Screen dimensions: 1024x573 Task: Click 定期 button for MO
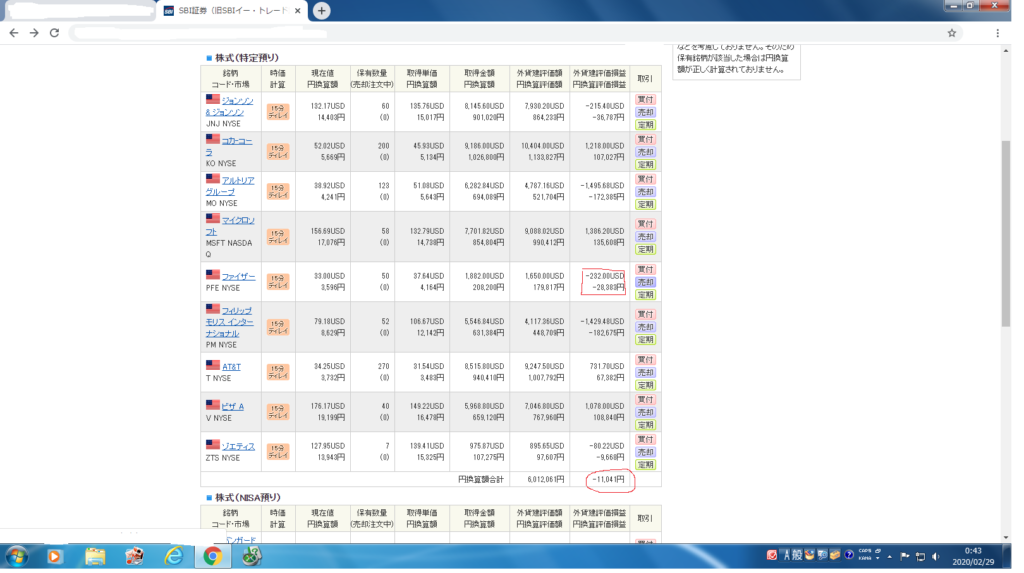(x=645, y=205)
